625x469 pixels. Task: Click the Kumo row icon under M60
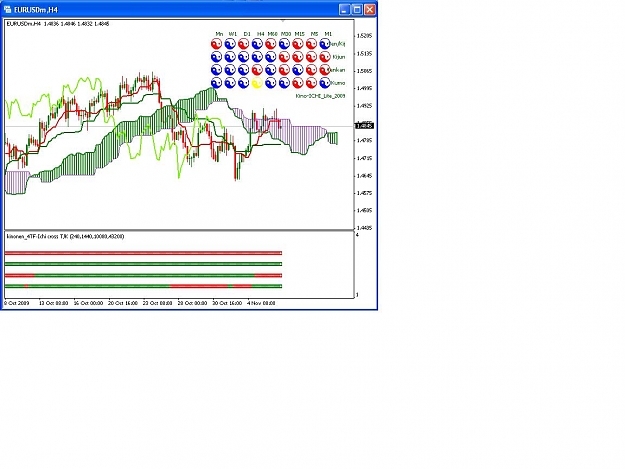(x=271, y=83)
